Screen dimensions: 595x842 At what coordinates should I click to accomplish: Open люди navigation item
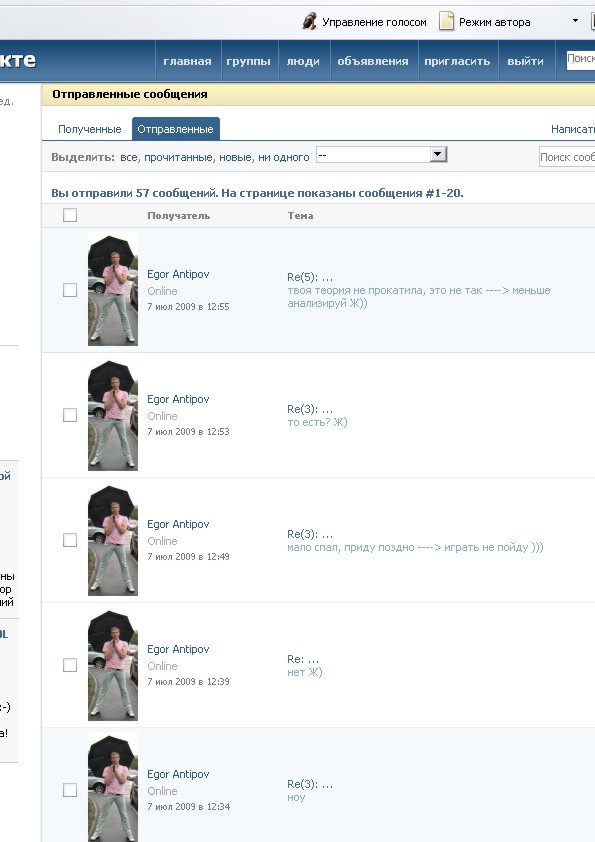click(x=303, y=61)
